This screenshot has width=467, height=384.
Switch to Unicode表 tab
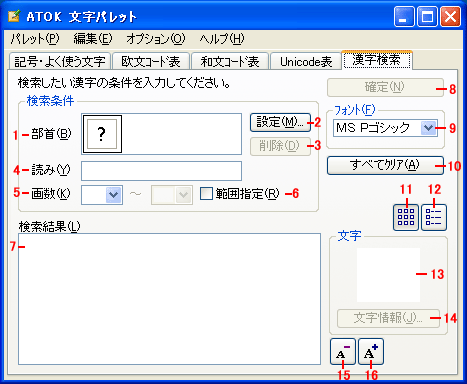point(306,61)
